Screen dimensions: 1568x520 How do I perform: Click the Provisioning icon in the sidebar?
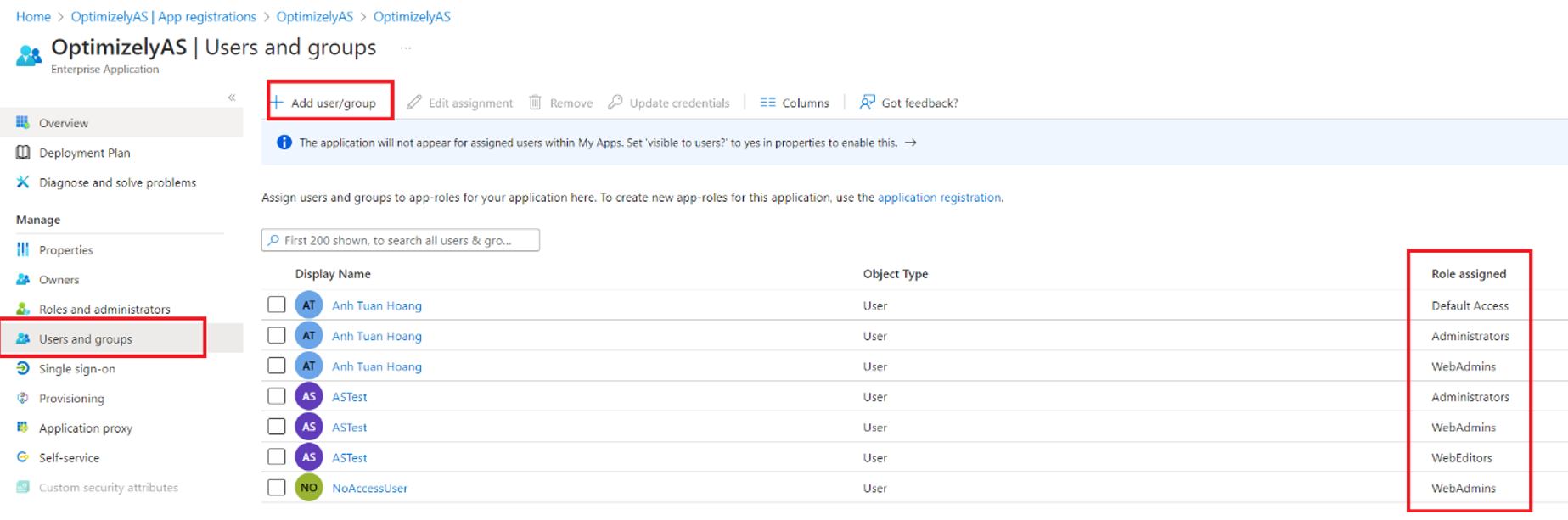23,398
